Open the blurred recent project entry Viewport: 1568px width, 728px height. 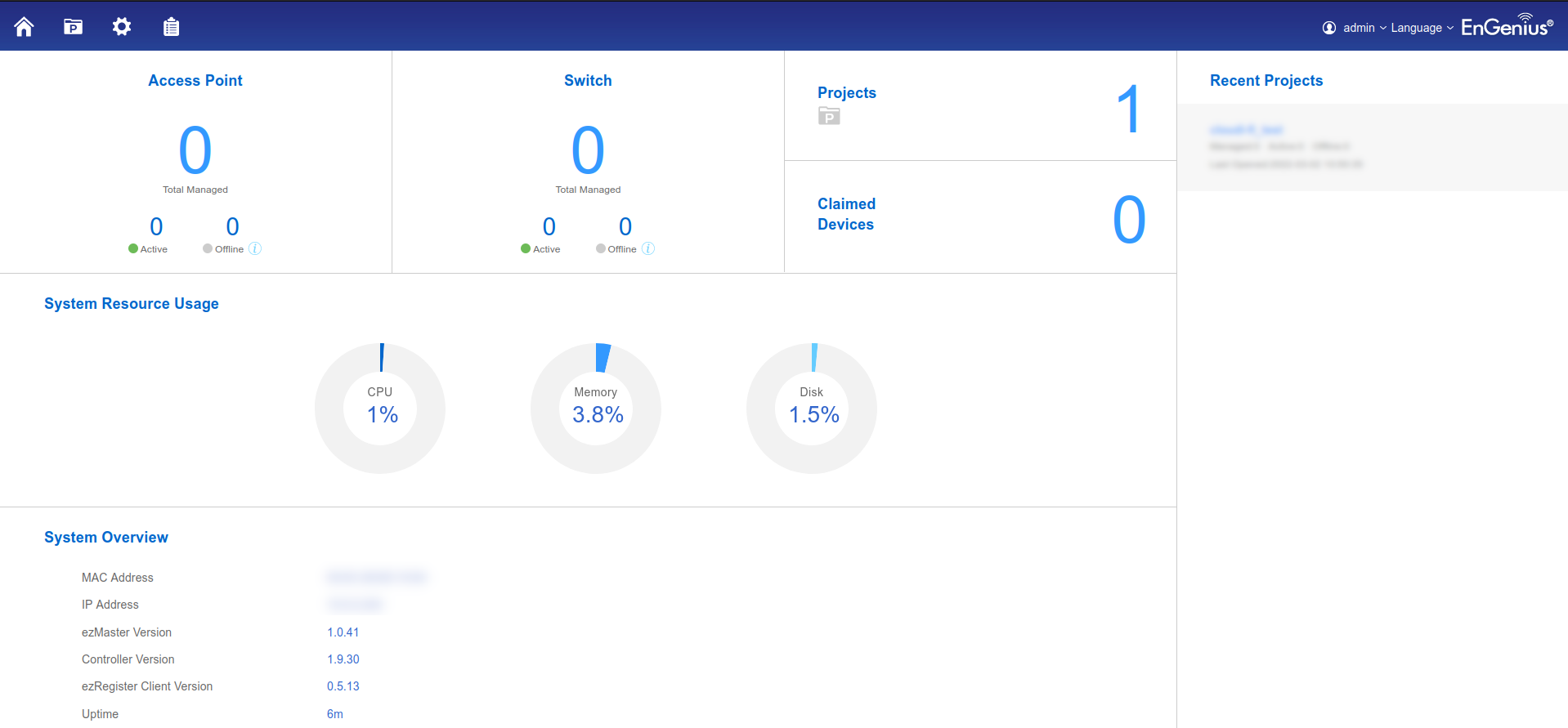pos(1373,147)
